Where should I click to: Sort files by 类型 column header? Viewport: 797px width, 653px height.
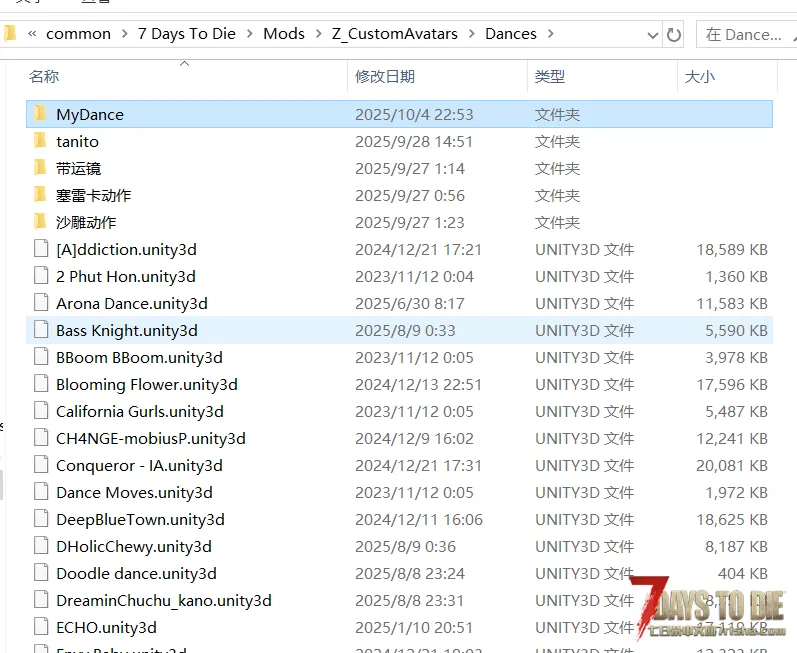[549, 76]
